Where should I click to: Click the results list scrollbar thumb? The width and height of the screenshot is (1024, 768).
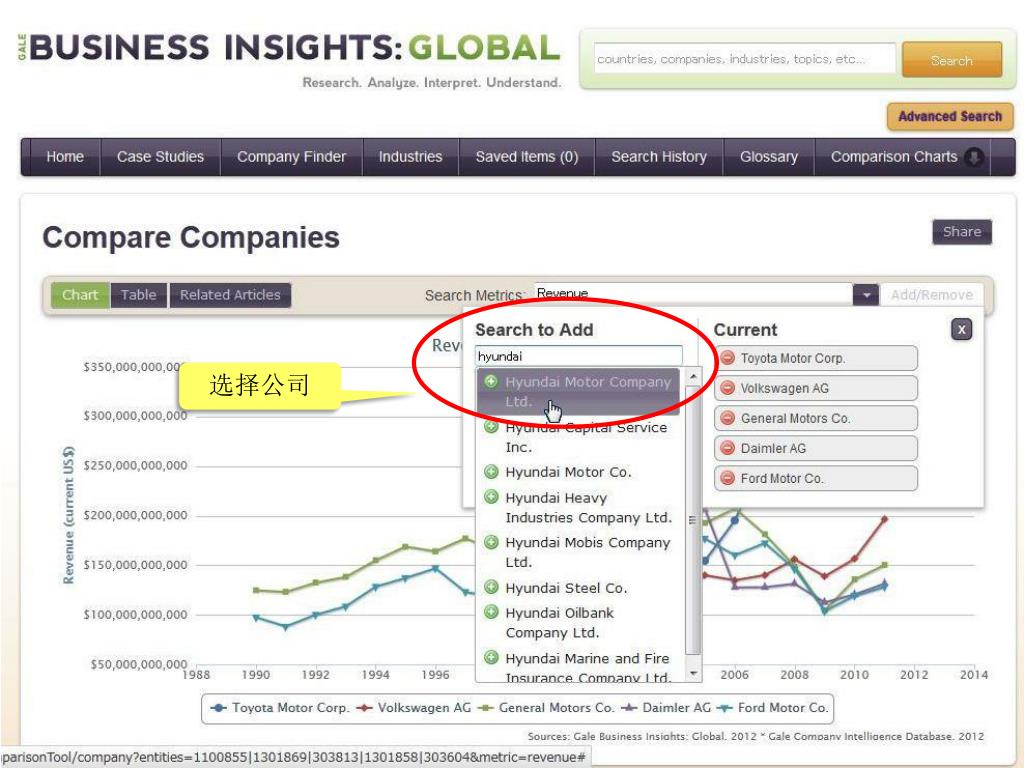click(693, 520)
